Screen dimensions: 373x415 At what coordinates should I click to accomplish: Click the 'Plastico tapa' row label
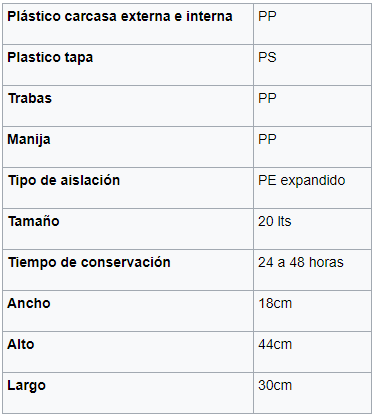(50, 58)
